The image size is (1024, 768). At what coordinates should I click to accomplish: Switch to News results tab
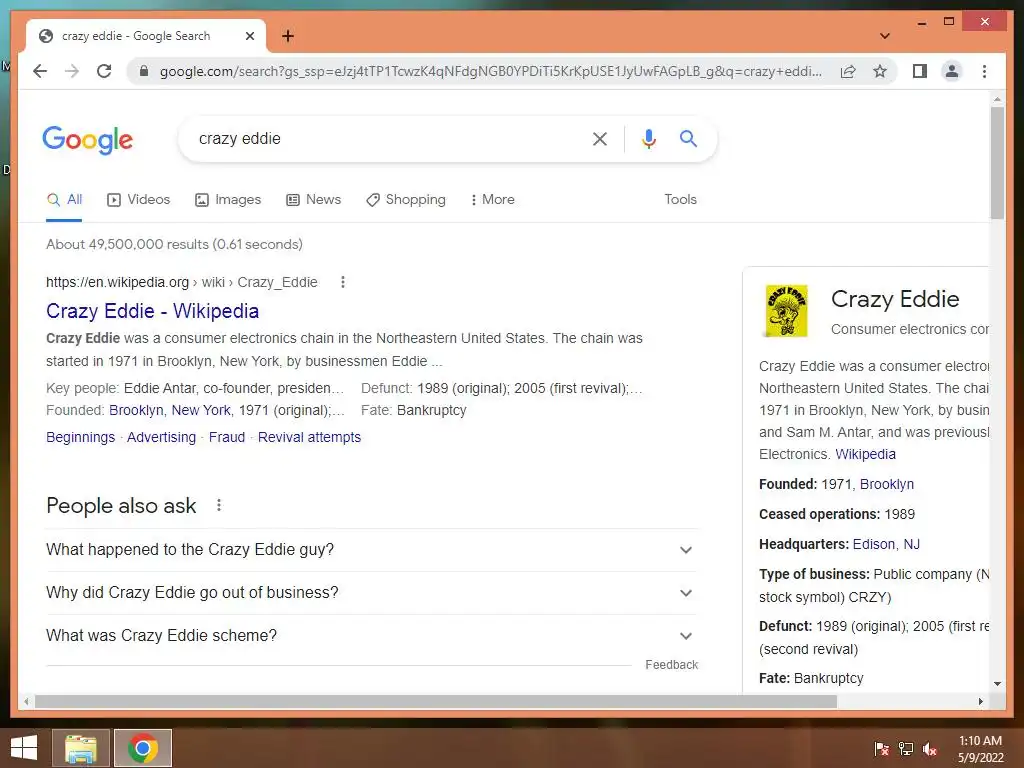coord(313,200)
